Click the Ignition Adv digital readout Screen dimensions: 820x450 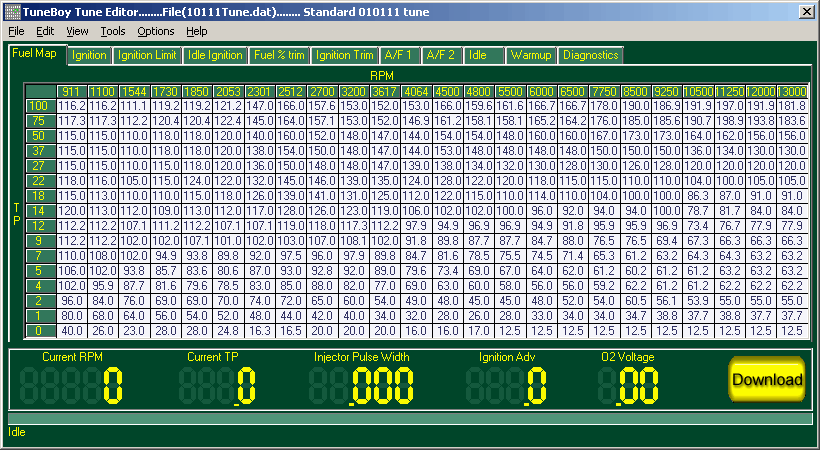coord(507,386)
